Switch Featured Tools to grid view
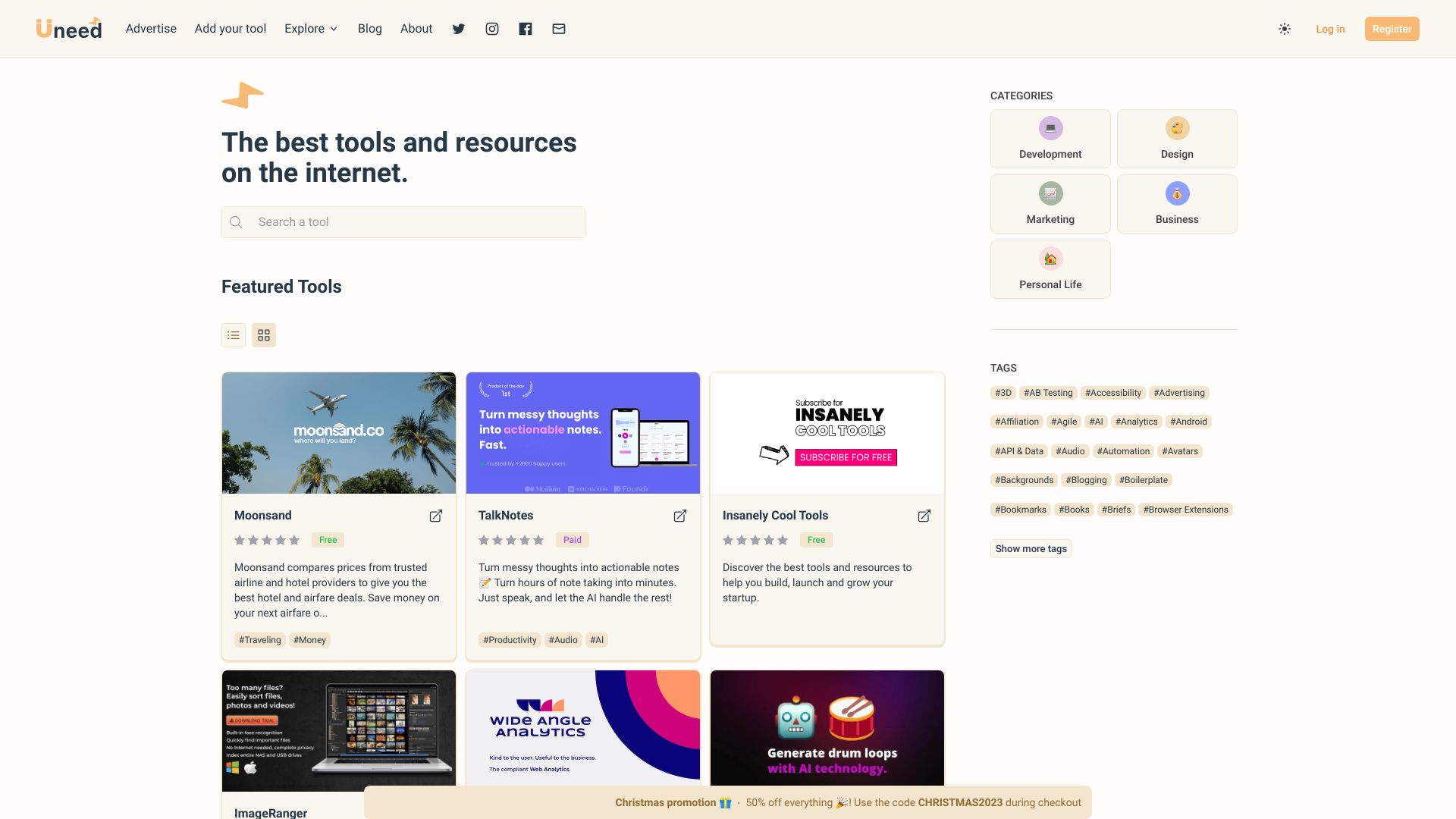Viewport: 1456px width, 819px height. click(263, 334)
